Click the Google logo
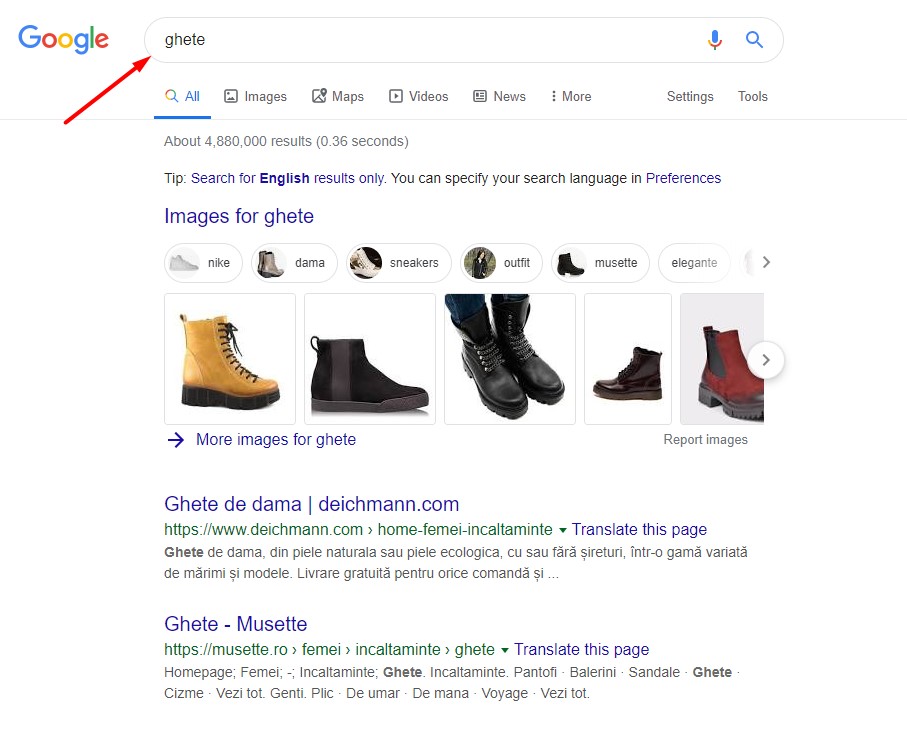 click(x=63, y=39)
